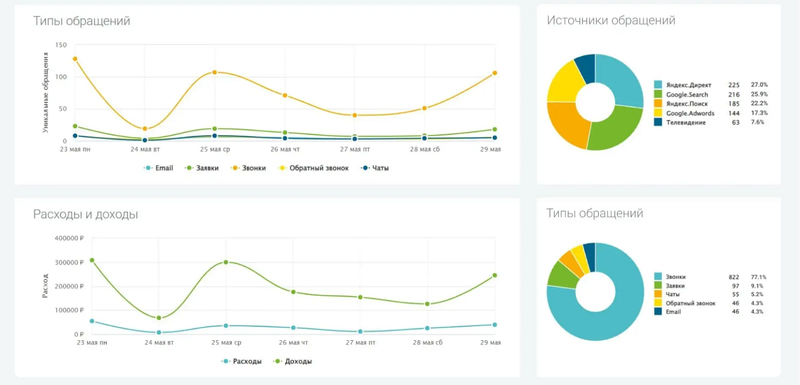Viewport: 800px width, 385px height.
Task: Select Google.Adwords legend entry
Action: [x=710, y=113]
